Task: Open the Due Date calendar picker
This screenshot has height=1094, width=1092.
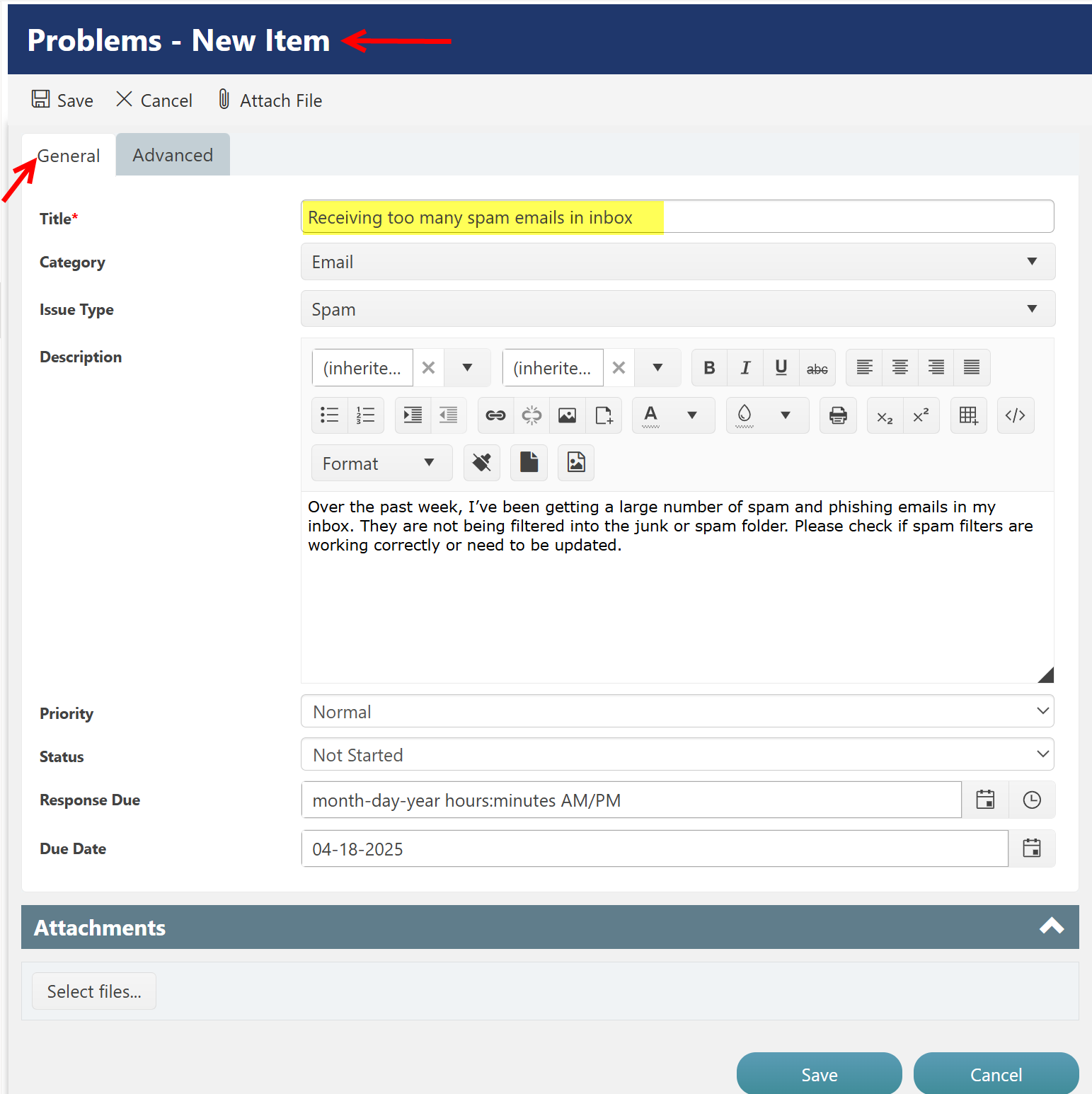Action: (1032, 848)
